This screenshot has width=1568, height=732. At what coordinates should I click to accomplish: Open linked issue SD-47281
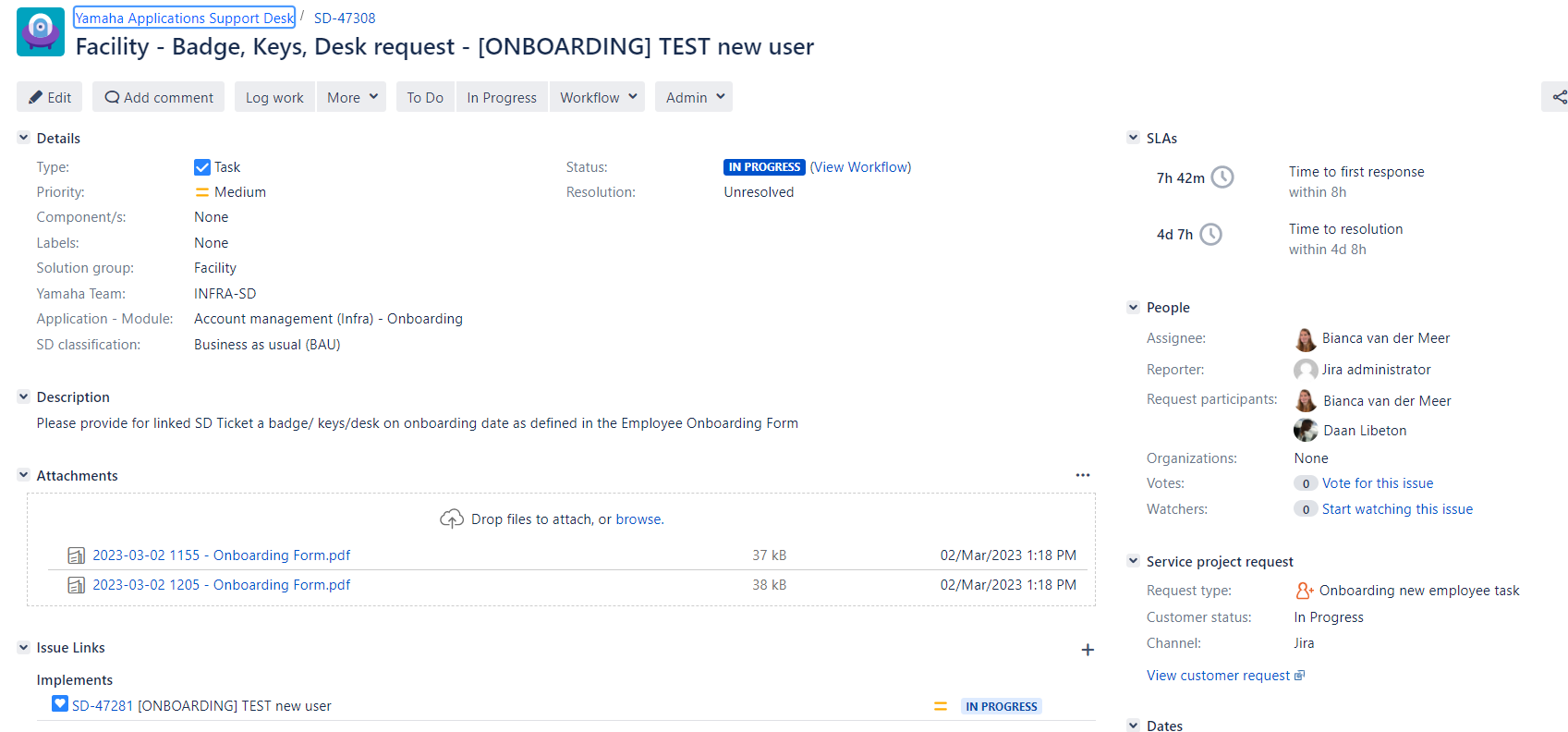[103, 706]
